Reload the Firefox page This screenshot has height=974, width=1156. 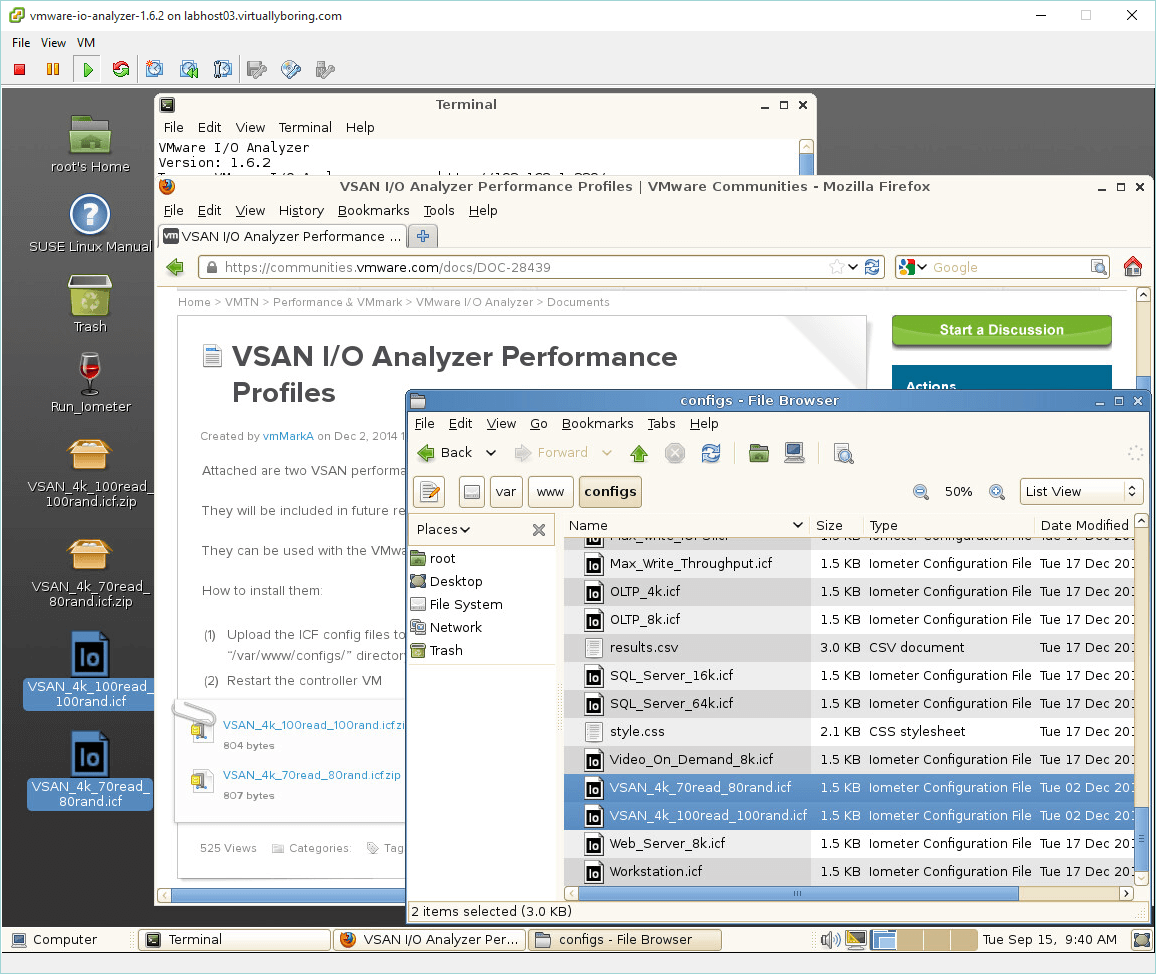pyautogui.click(x=872, y=267)
